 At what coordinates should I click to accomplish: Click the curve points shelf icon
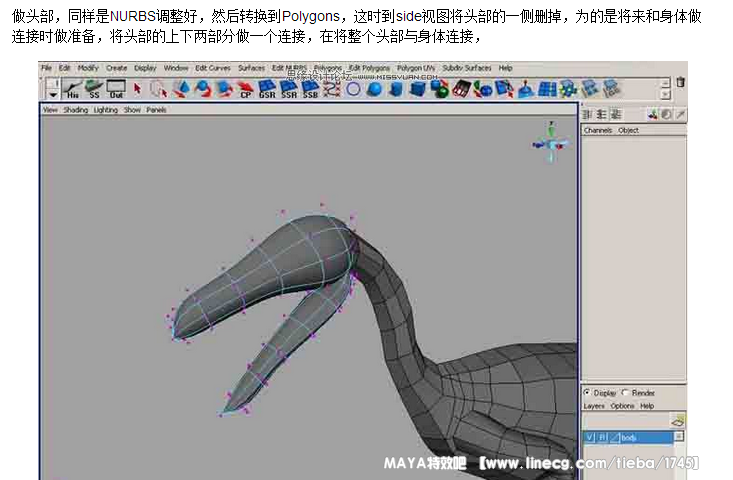(x=331, y=89)
